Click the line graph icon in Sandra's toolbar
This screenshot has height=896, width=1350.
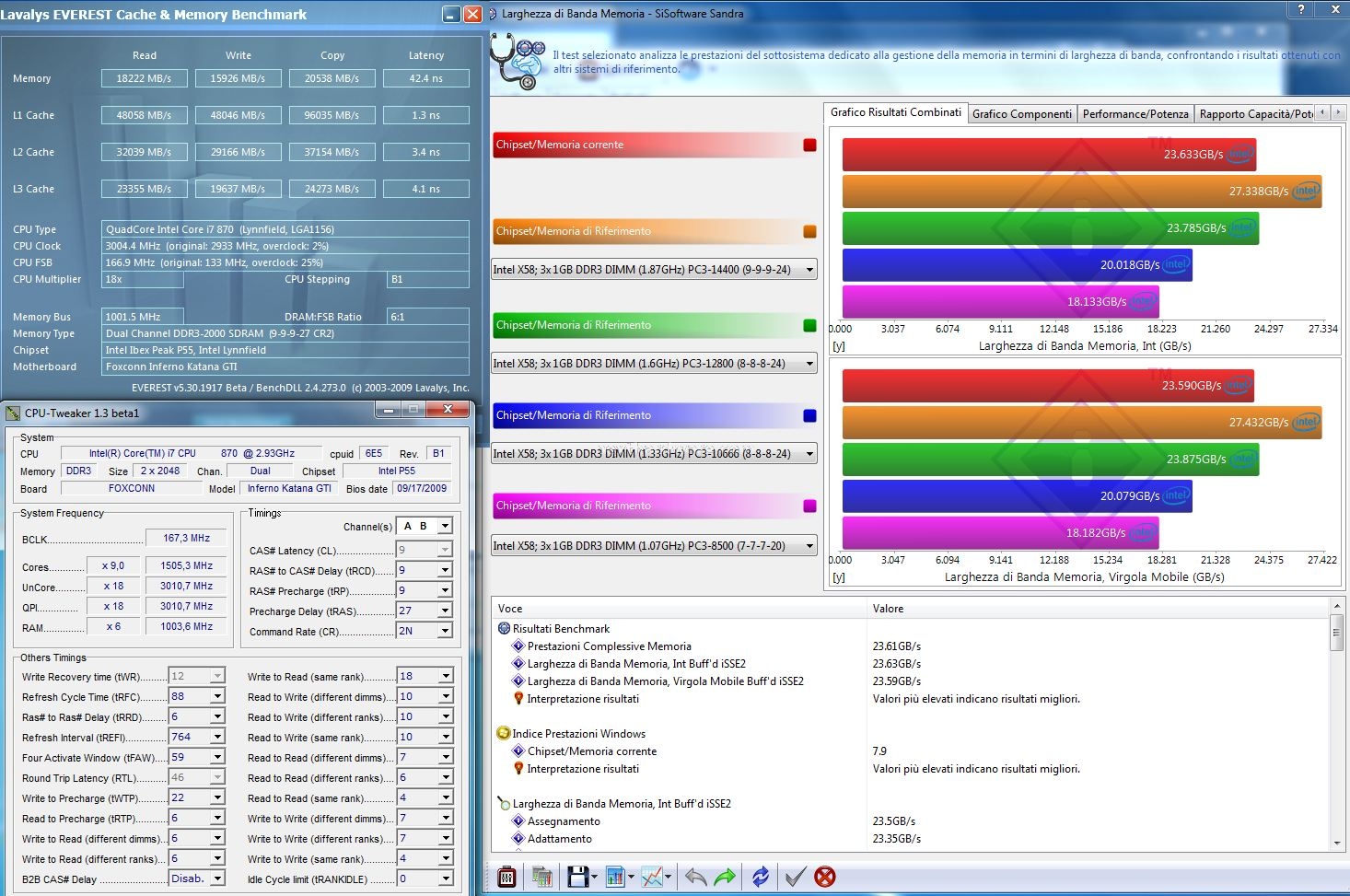point(652,877)
